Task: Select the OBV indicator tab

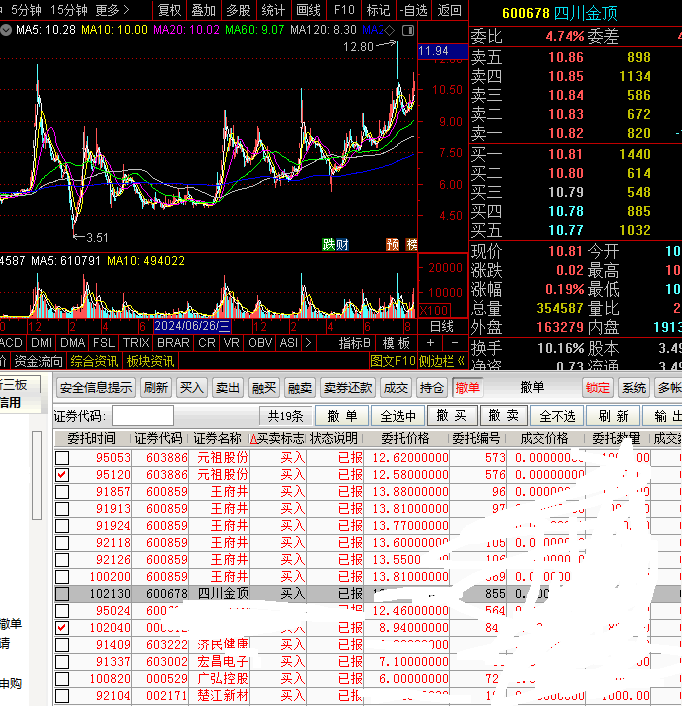Action: click(x=260, y=343)
